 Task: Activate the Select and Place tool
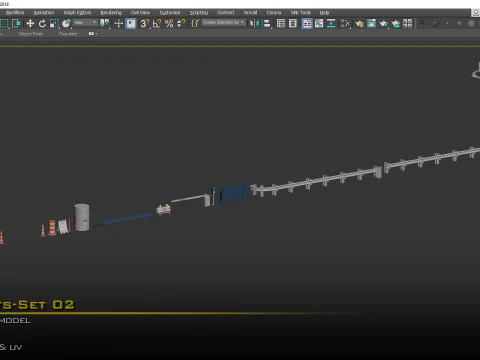66,23
